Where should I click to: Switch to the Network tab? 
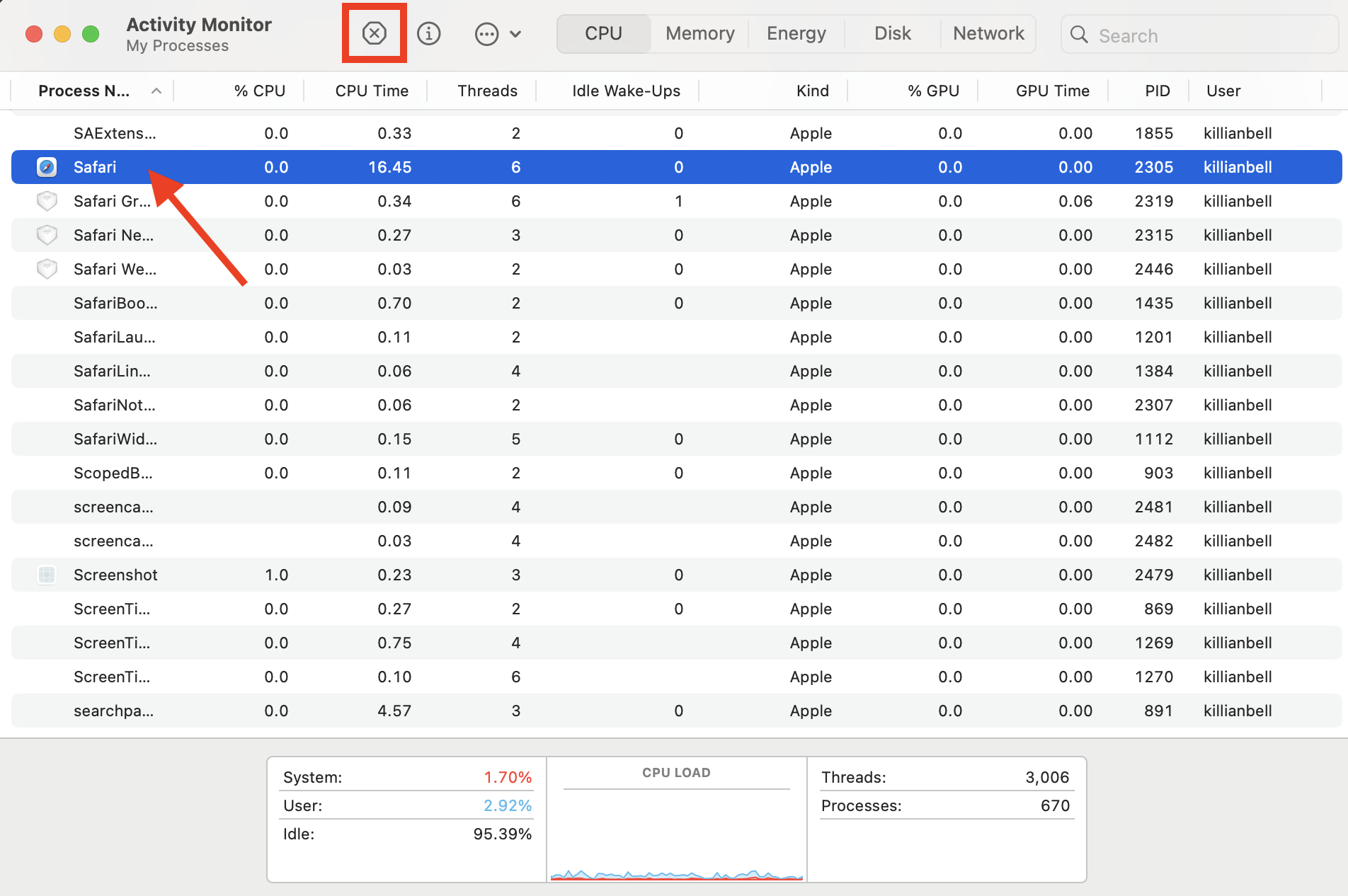pos(988,33)
